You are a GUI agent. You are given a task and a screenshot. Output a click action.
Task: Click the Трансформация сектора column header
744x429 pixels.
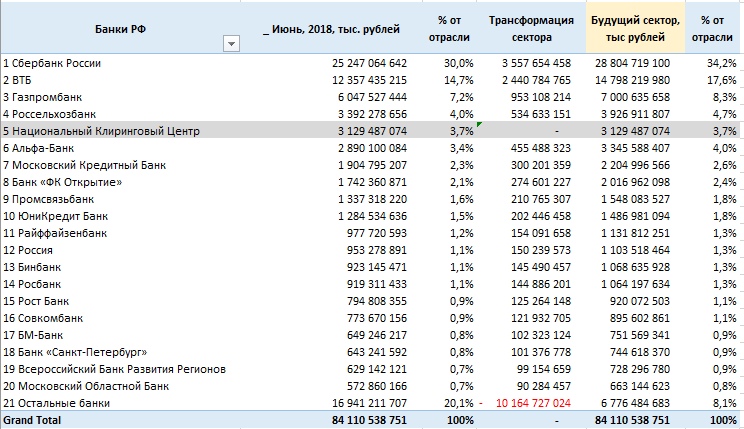[531, 28]
